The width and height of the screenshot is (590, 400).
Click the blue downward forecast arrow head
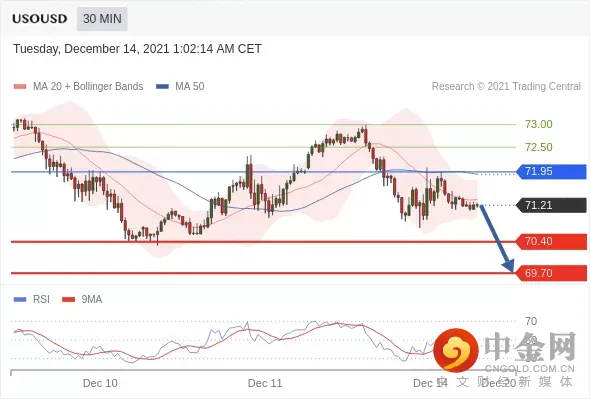click(x=509, y=265)
